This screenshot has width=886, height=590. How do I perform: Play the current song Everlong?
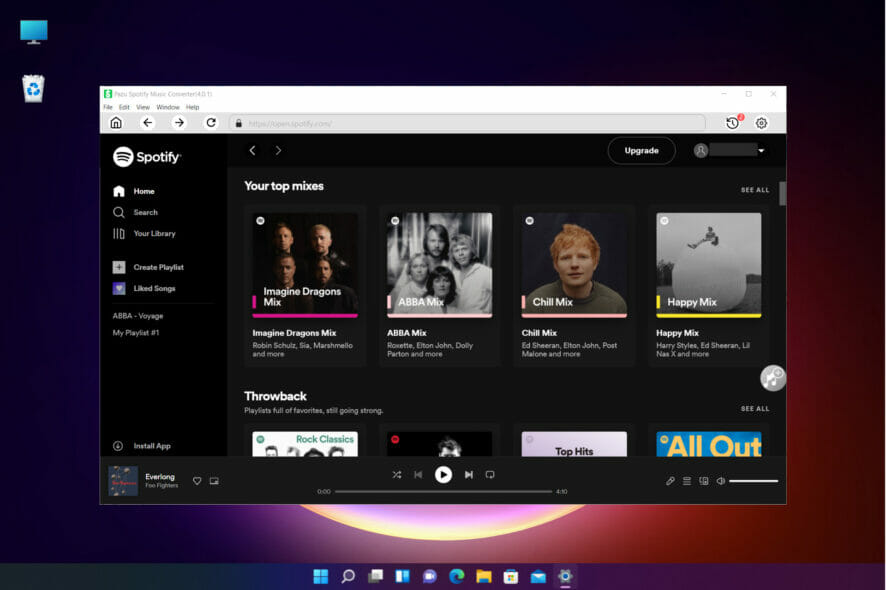click(x=443, y=475)
